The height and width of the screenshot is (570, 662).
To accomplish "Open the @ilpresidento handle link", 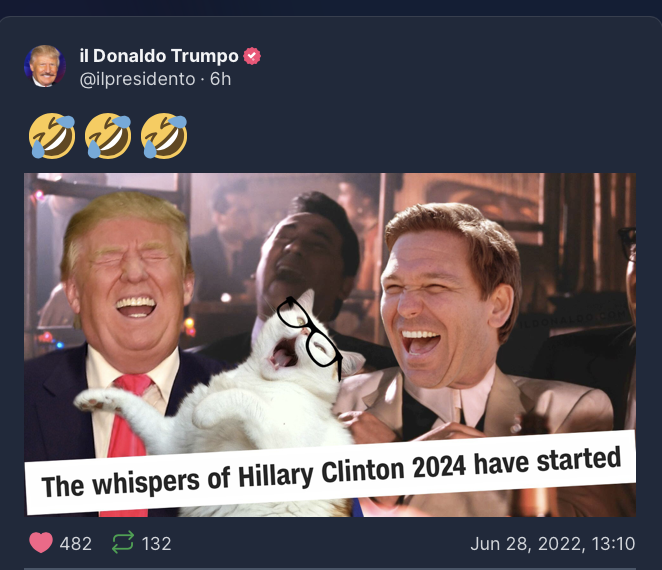I will (137, 79).
